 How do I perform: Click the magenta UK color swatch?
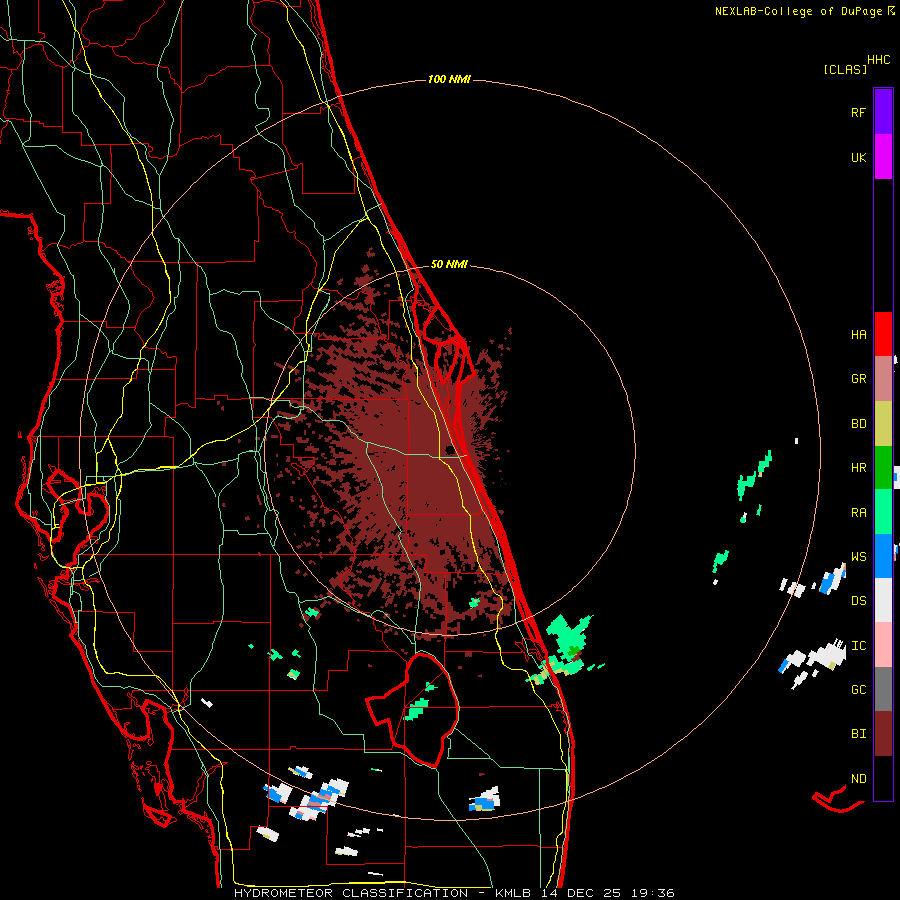click(x=883, y=157)
